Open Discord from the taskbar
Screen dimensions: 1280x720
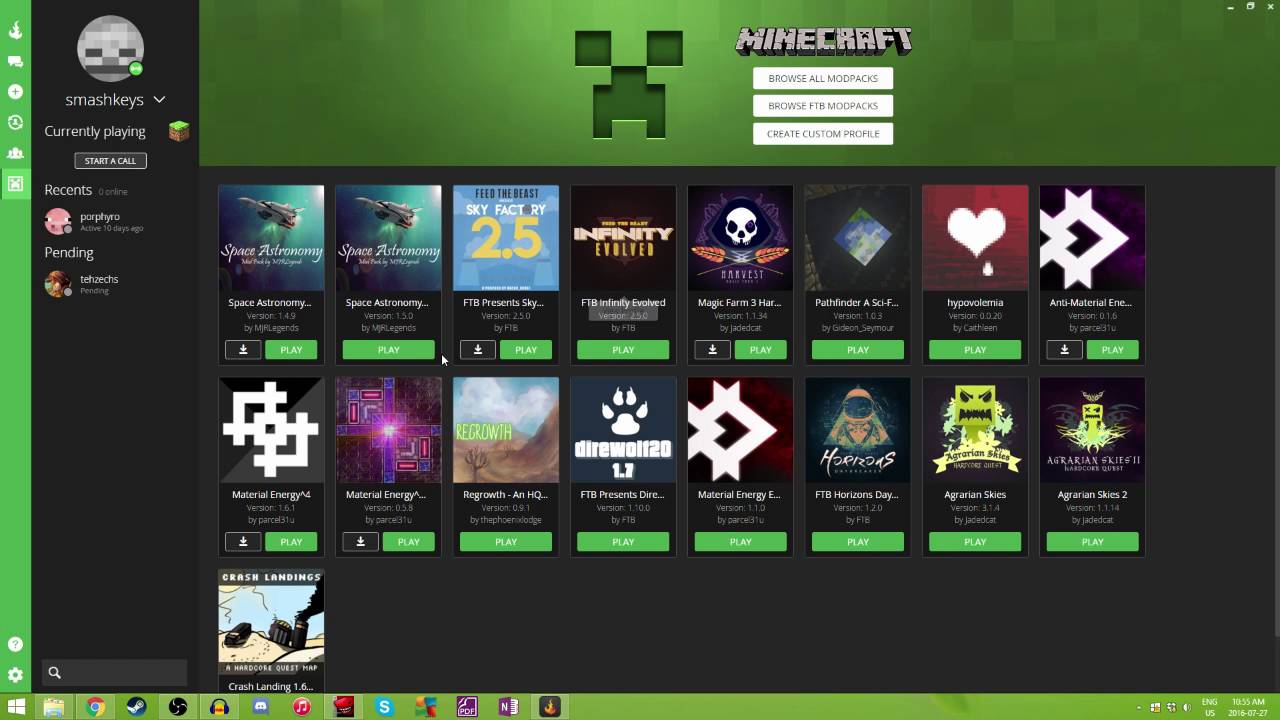coord(261,707)
